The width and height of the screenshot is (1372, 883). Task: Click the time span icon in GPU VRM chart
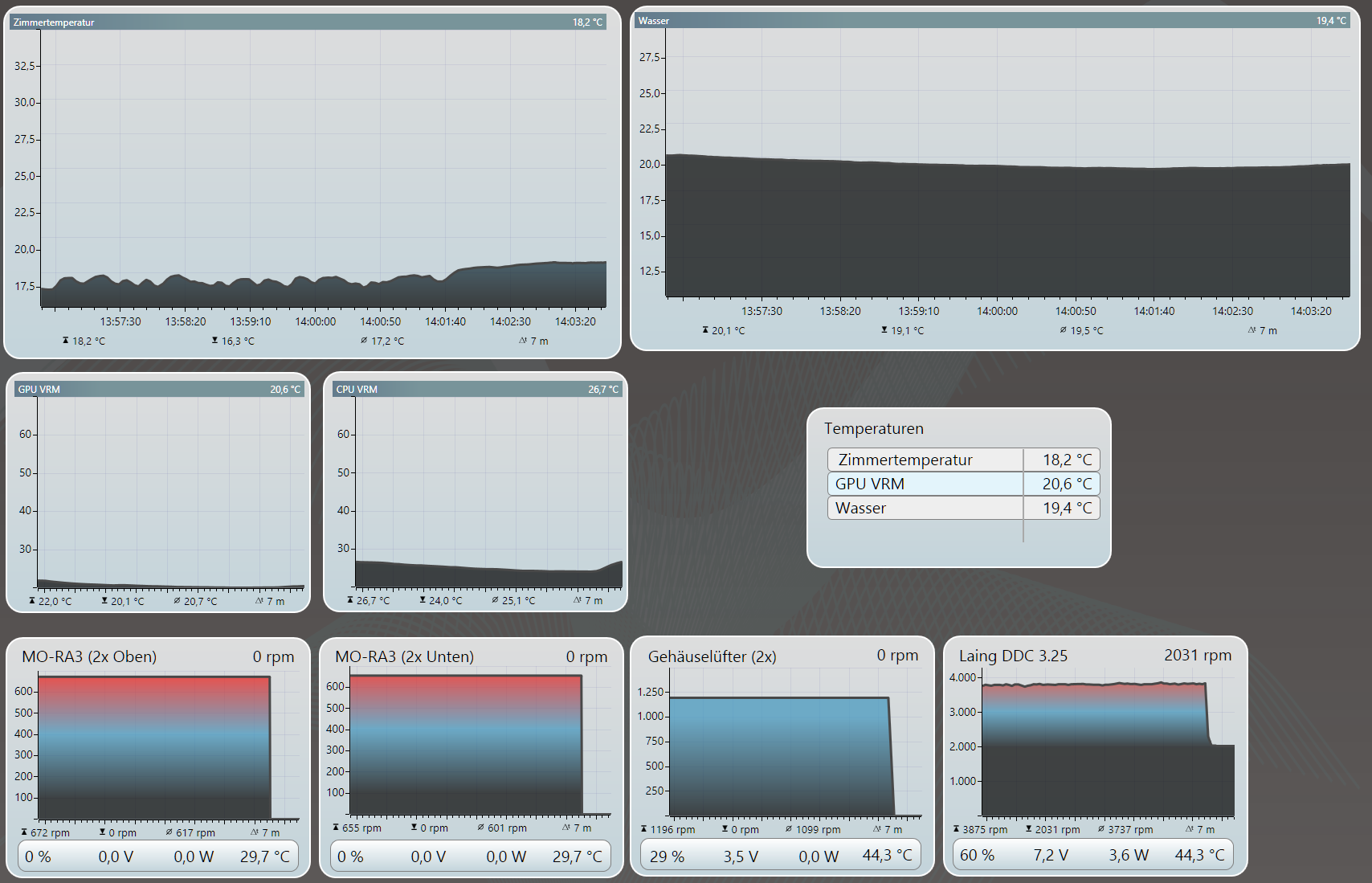tap(259, 601)
